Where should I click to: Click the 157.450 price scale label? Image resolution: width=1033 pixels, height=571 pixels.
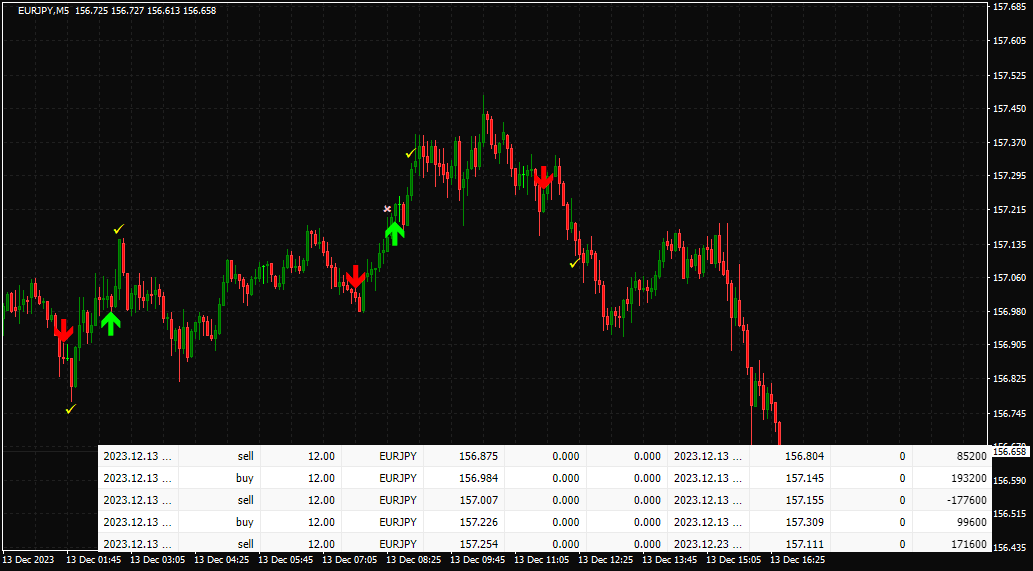[1010, 109]
